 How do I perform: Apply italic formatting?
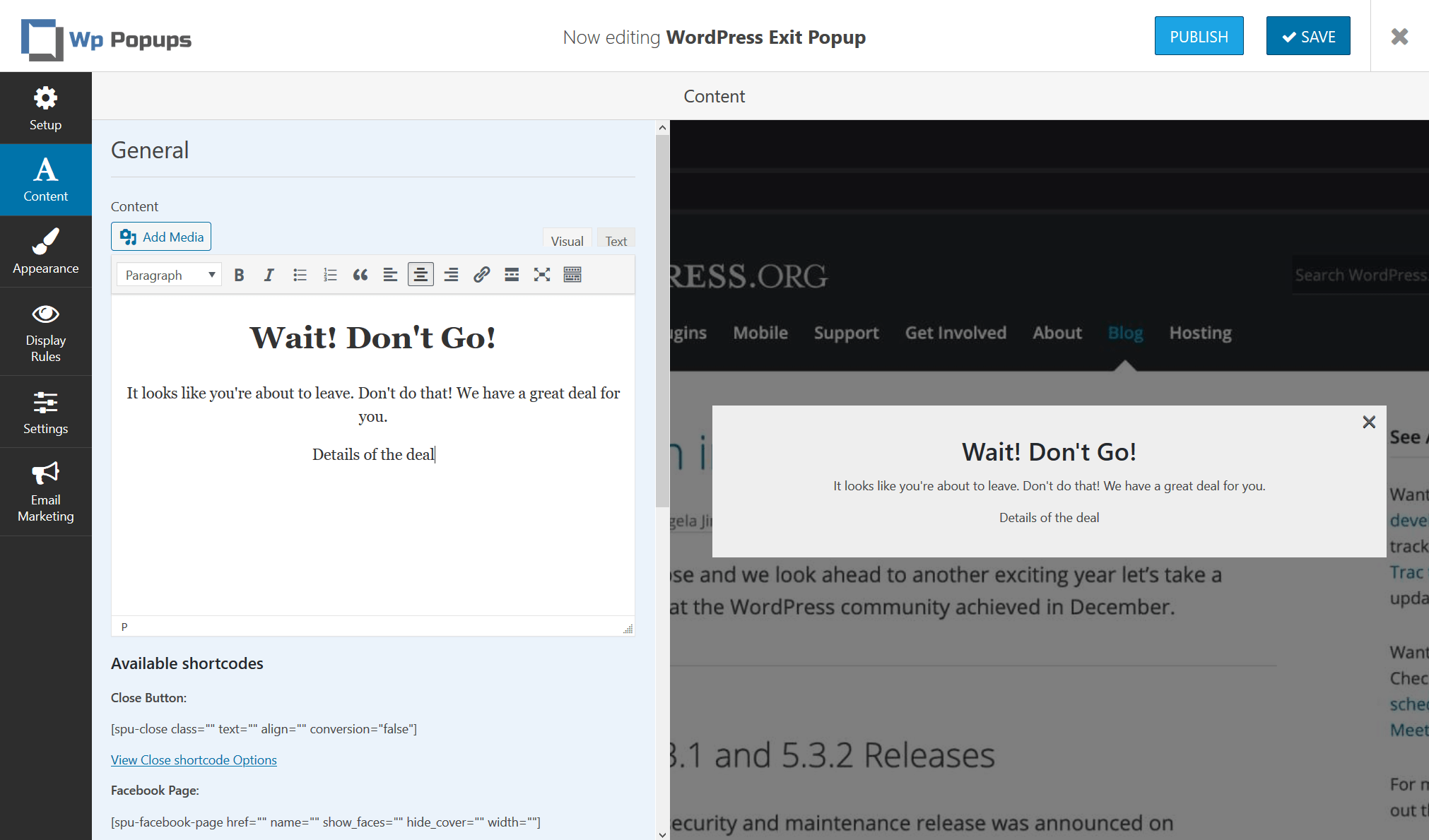(269, 274)
